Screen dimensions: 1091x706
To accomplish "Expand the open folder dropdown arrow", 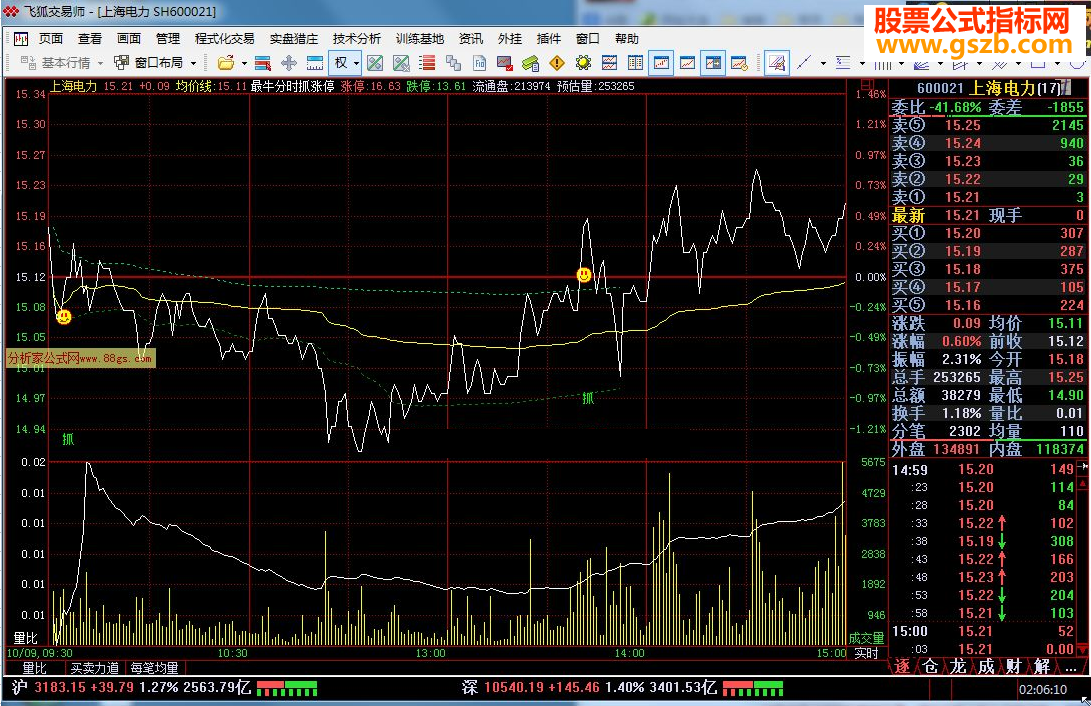I will (x=244, y=63).
